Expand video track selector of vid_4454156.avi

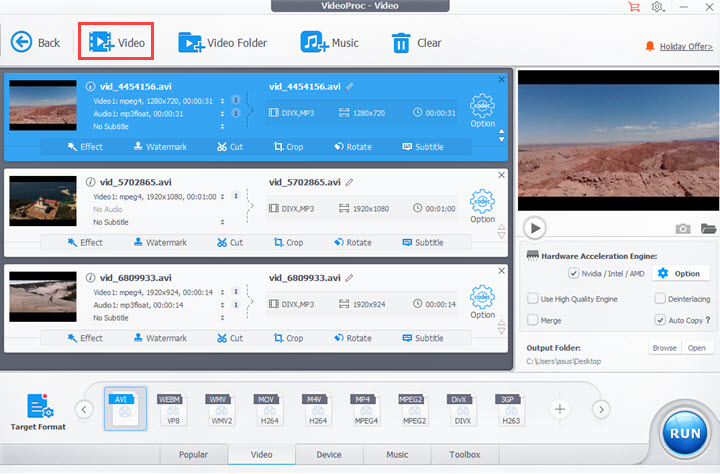[x=222, y=101]
